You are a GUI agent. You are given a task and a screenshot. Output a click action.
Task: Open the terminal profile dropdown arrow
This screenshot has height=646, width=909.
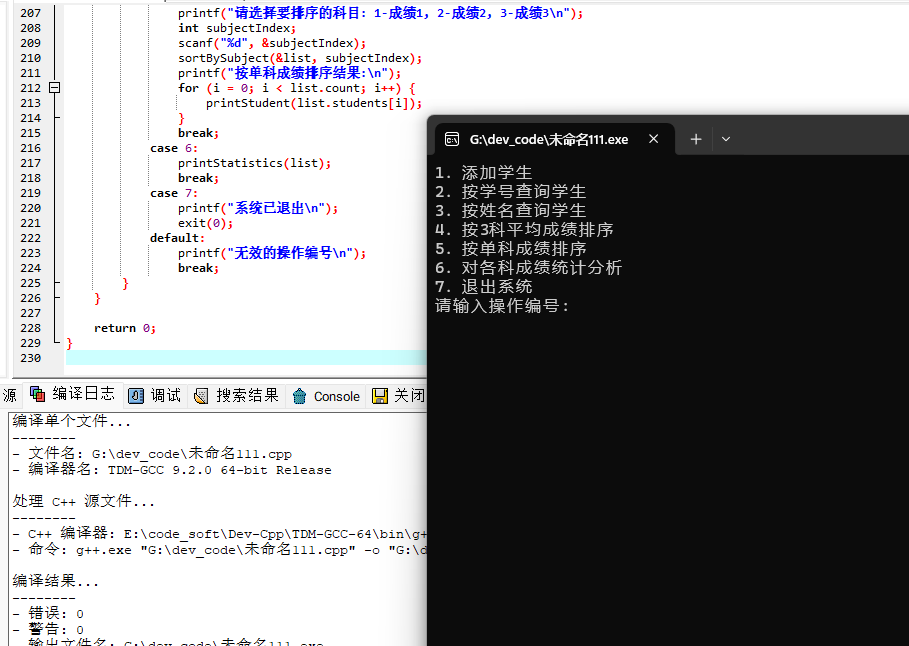click(726, 139)
